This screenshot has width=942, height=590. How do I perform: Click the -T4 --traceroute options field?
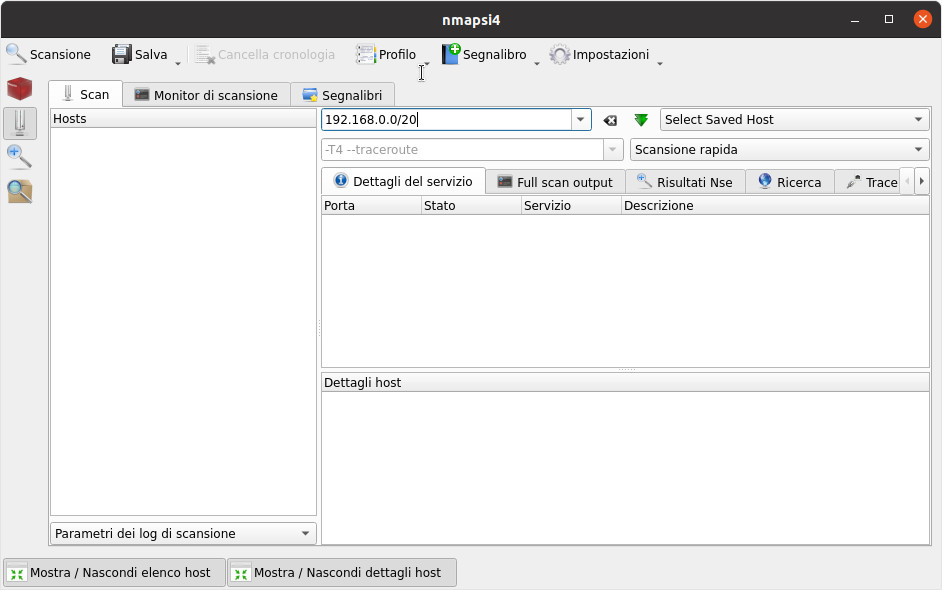tap(462, 150)
